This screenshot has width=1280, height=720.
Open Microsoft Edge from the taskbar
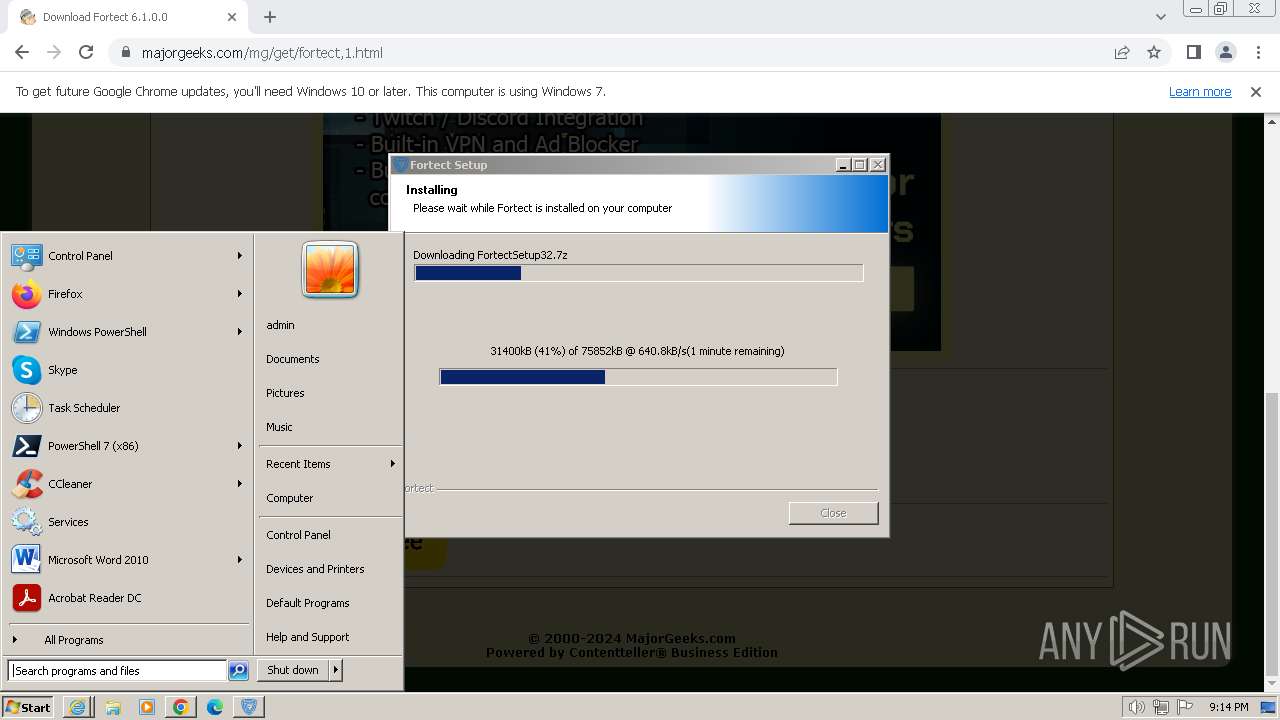(215, 707)
